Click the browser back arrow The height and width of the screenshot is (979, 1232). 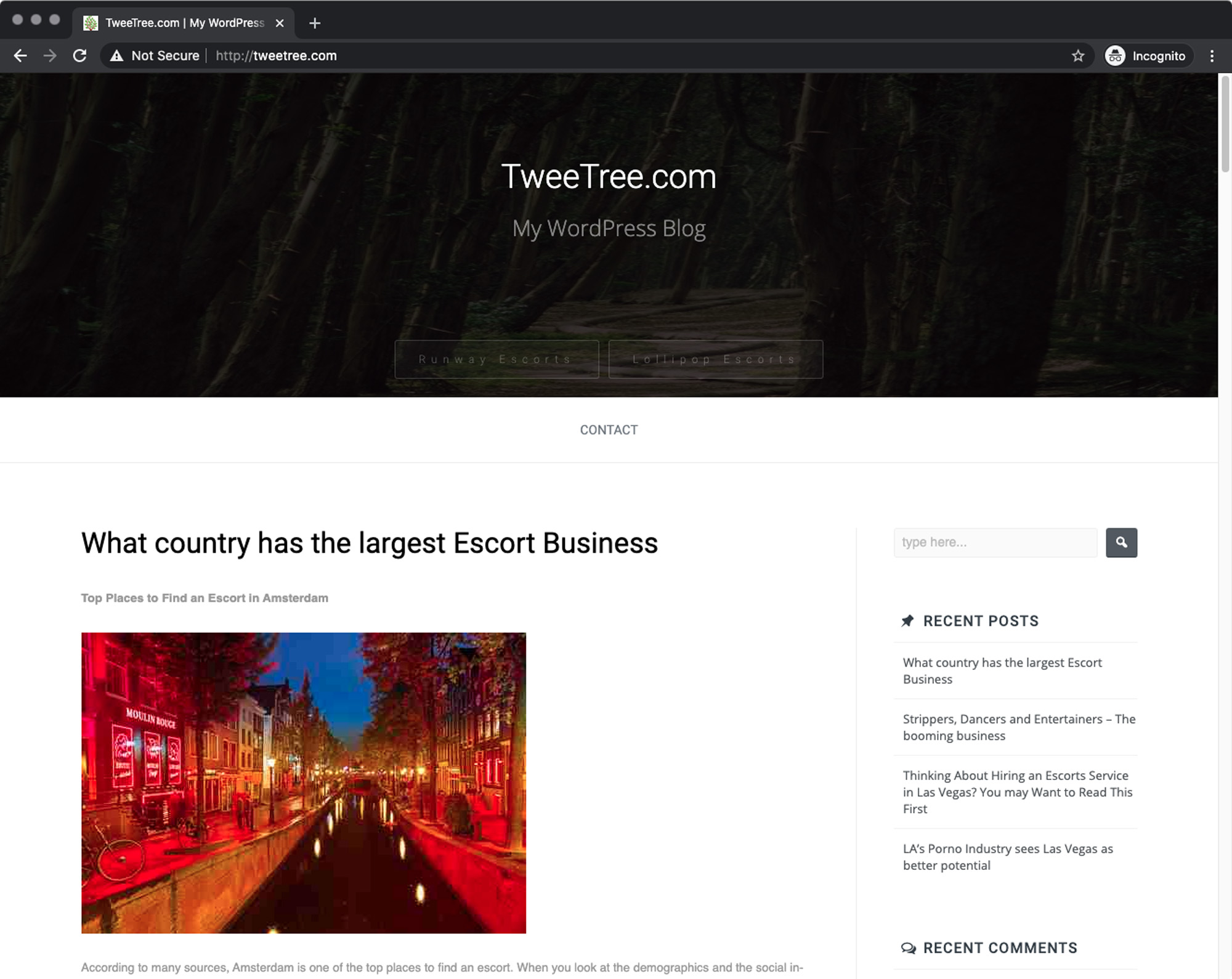(x=20, y=56)
